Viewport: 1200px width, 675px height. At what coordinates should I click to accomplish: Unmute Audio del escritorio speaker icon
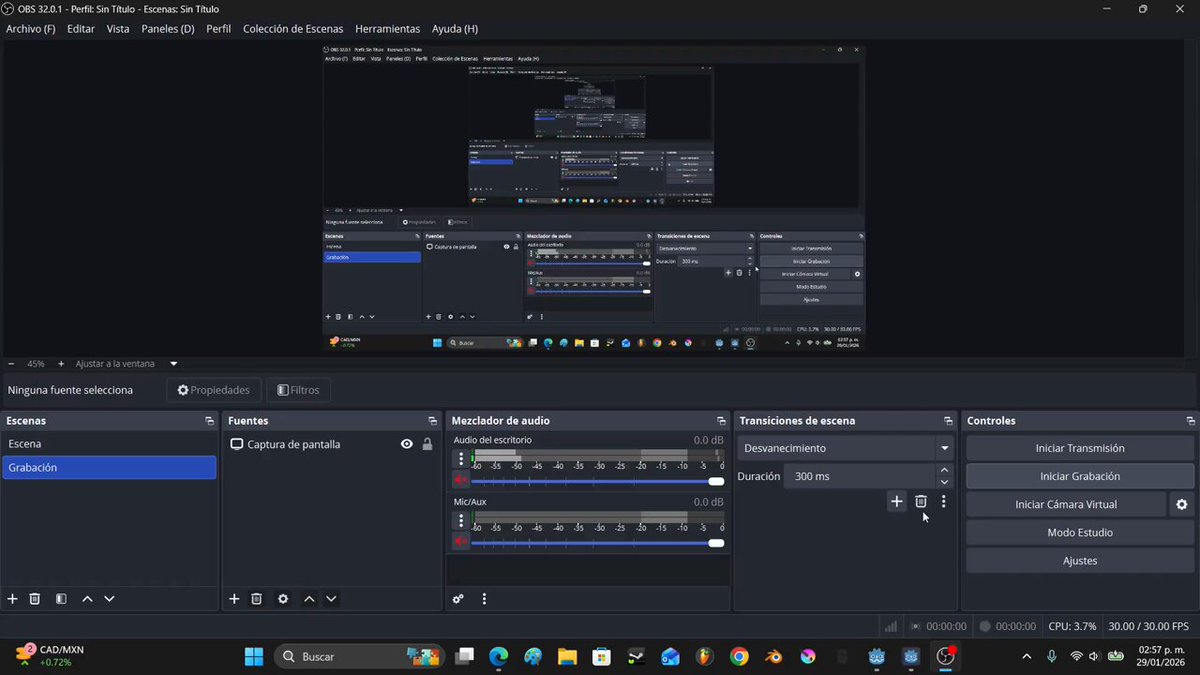[461, 481]
